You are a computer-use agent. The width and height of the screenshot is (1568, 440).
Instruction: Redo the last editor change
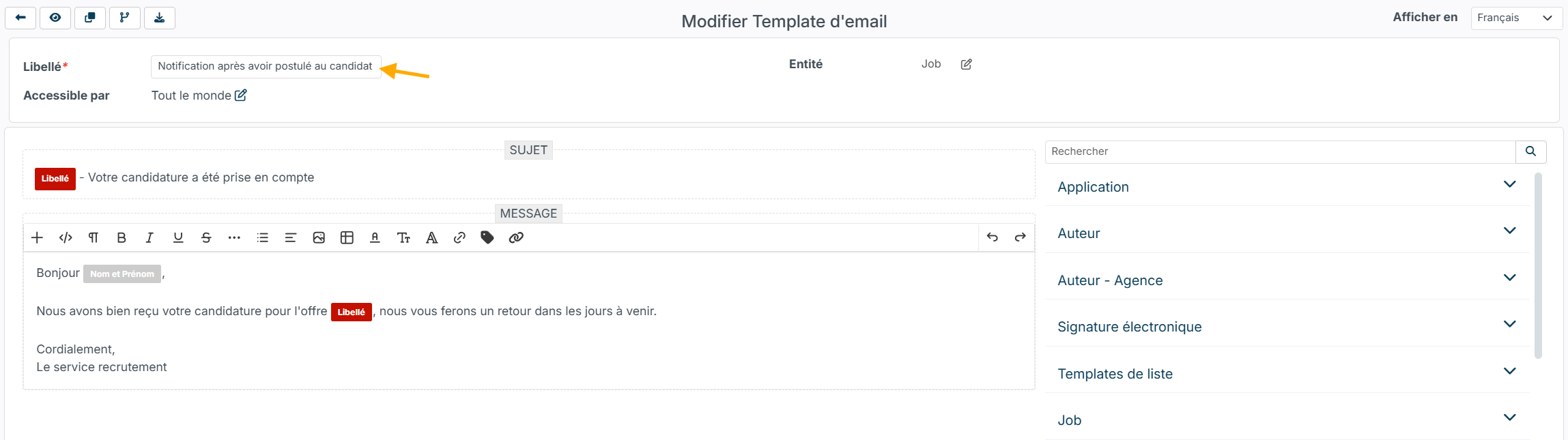click(1021, 237)
